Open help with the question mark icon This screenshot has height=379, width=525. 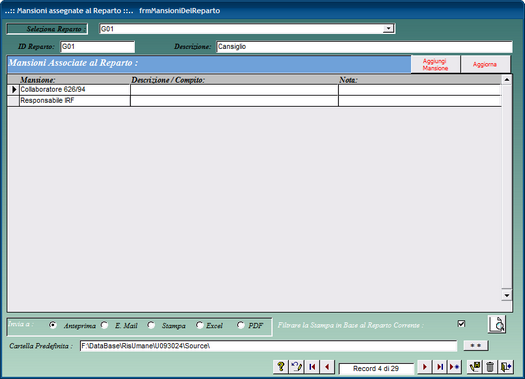pyautogui.click(x=281, y=367)
